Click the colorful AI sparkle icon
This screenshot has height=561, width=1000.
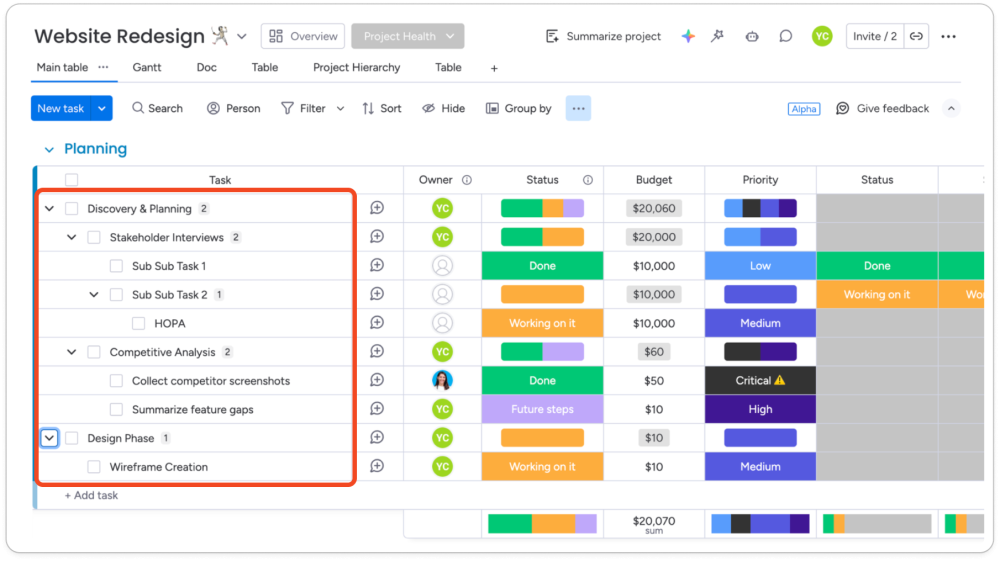pos(688,36)
